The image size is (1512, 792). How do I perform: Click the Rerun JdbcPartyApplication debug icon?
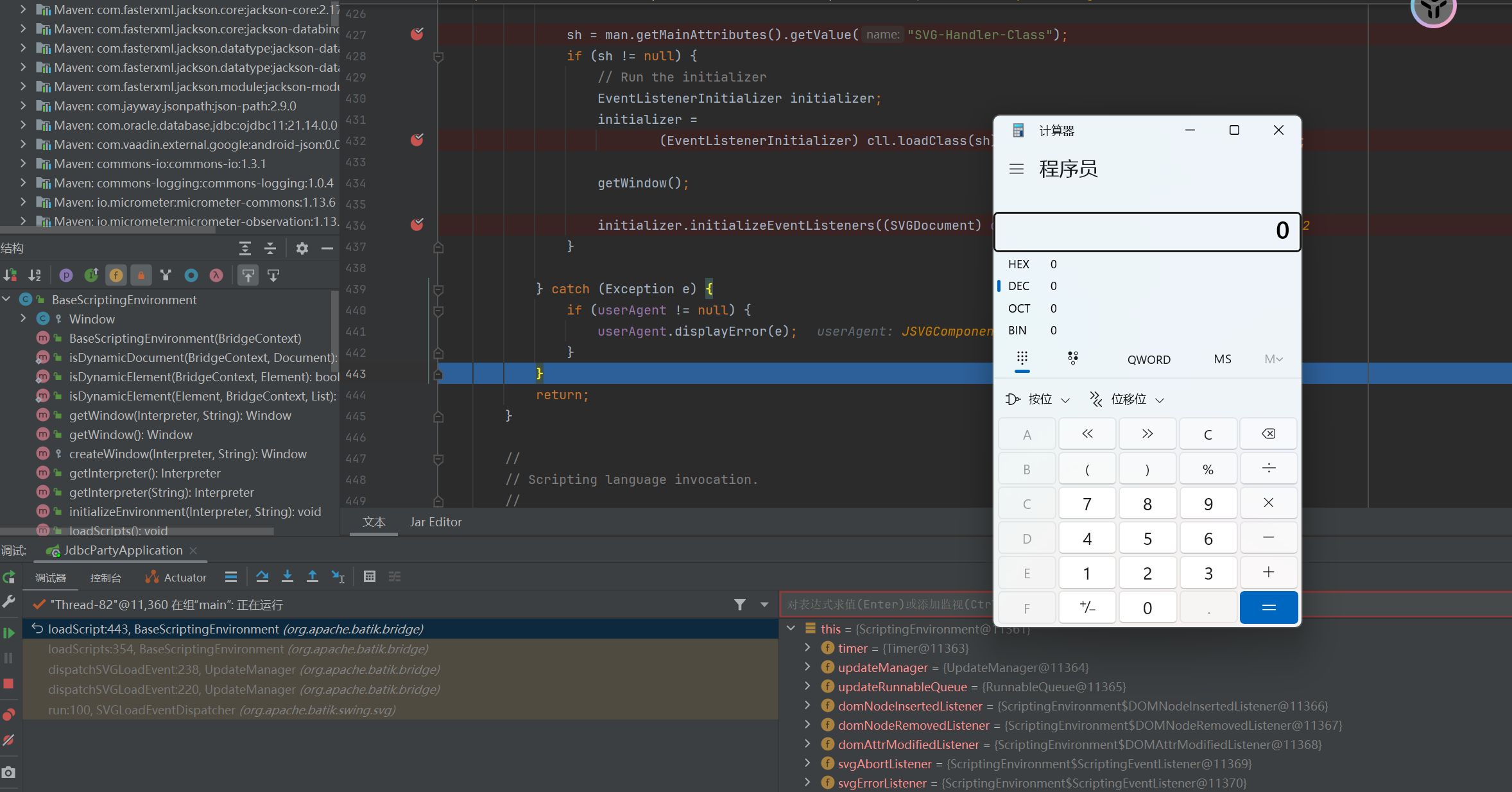pyautogui.click(x=9, y=577)
